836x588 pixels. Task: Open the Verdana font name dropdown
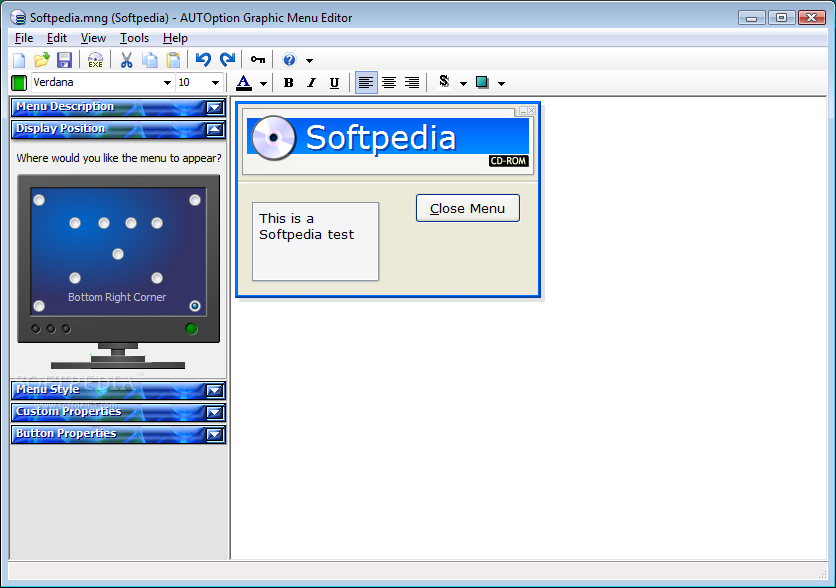point(167,83)
